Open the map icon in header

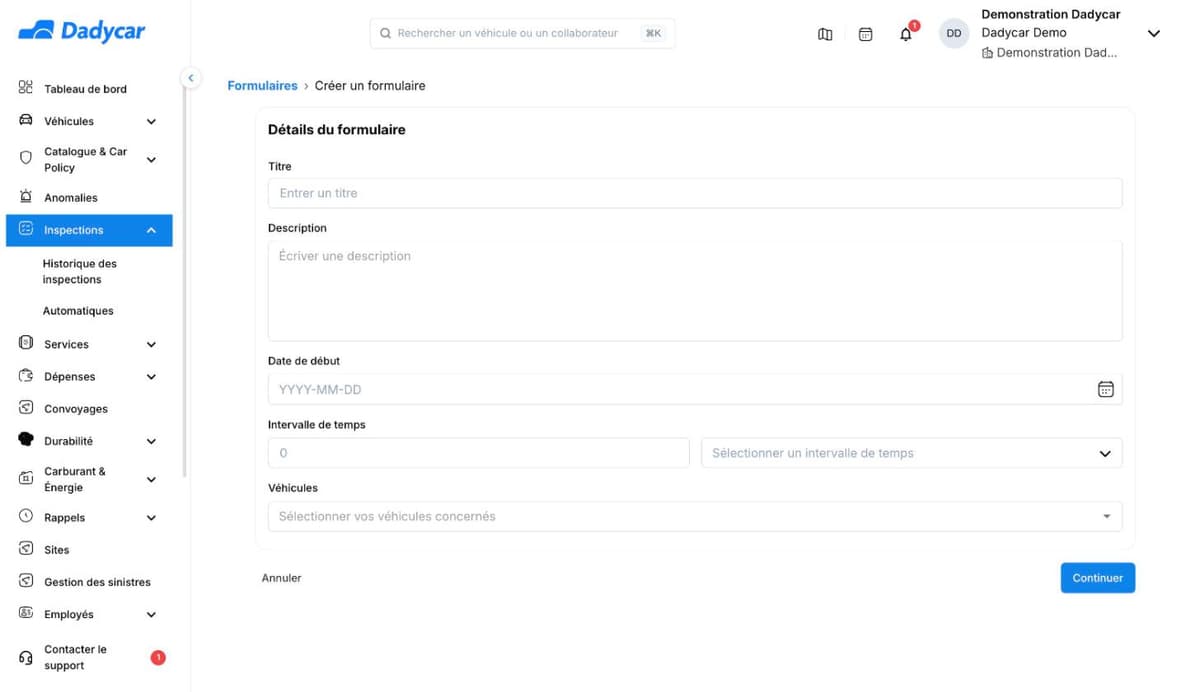(825, 34)
